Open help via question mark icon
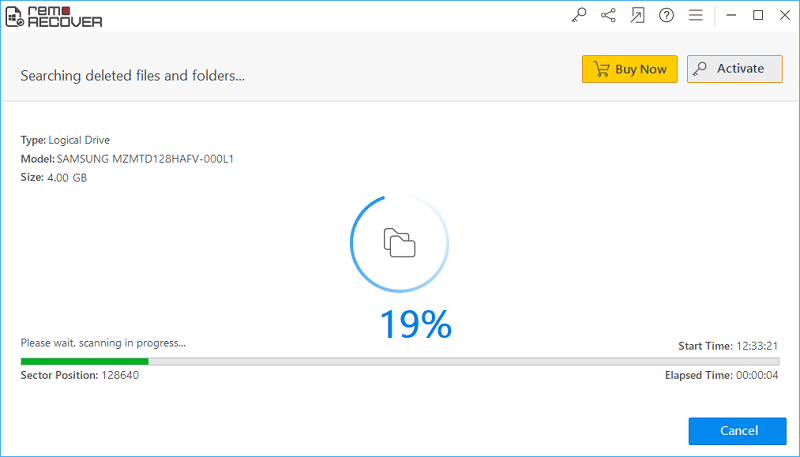This screenshot has height=457, width=800. point(667,15)
